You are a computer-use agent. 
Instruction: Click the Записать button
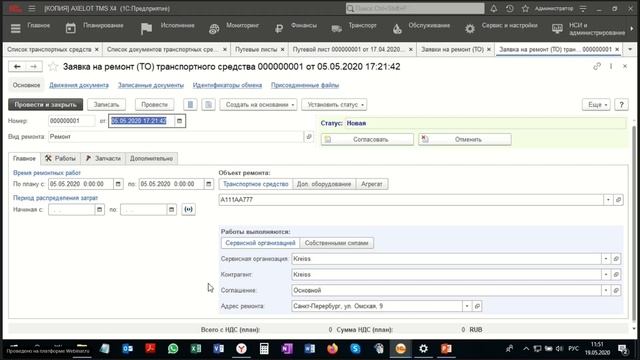(x=106, y=104)
